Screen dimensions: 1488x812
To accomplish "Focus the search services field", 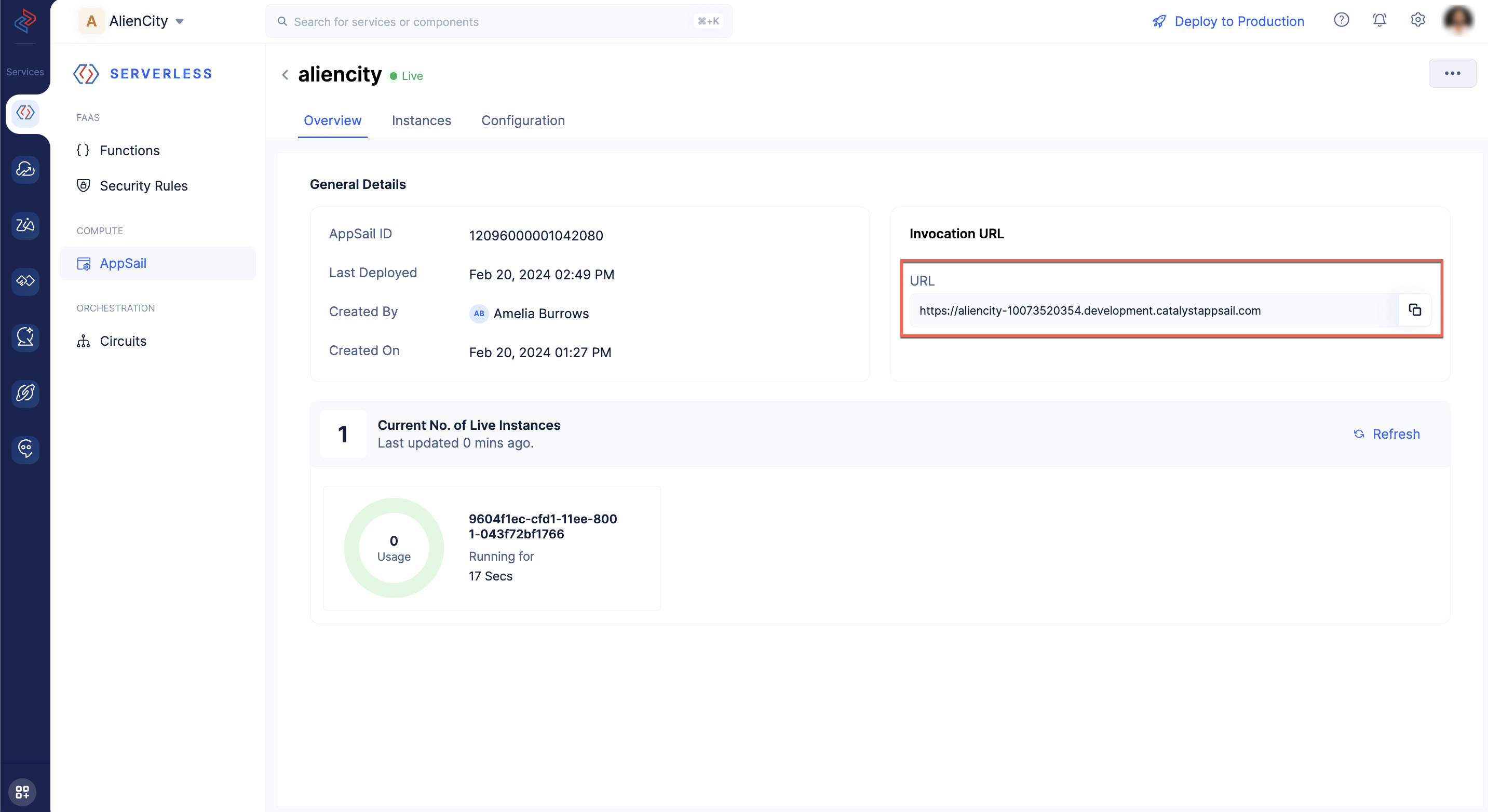I will 498,21.
